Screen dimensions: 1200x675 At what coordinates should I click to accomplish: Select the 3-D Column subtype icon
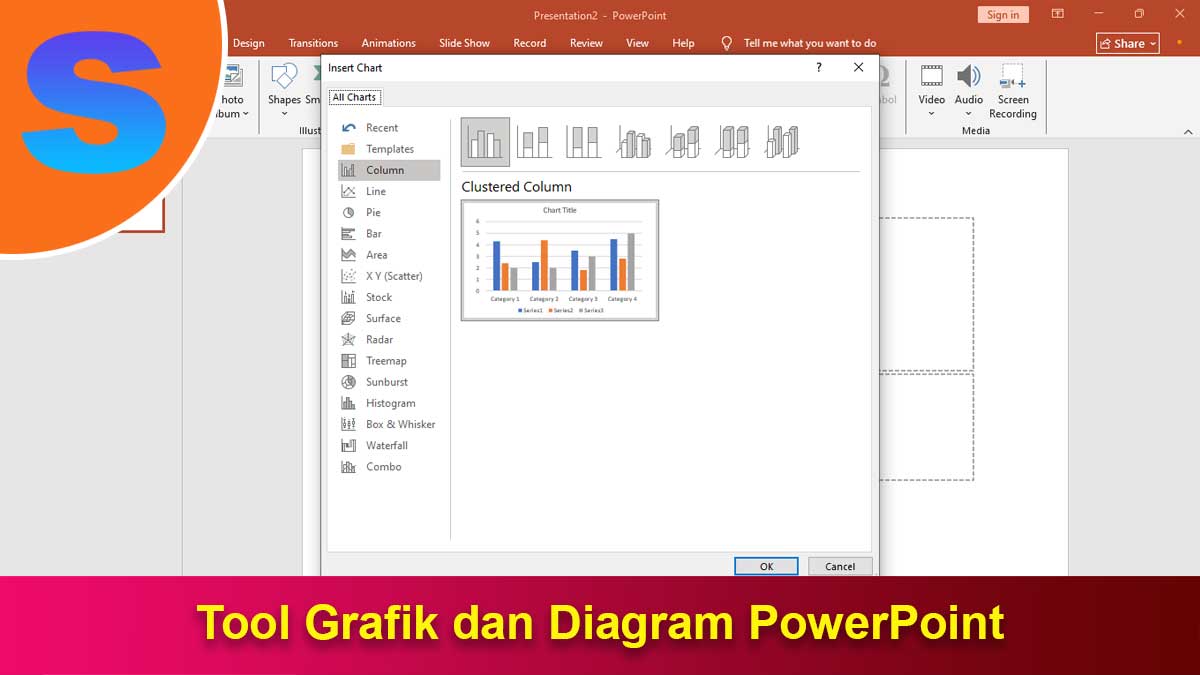782,142
